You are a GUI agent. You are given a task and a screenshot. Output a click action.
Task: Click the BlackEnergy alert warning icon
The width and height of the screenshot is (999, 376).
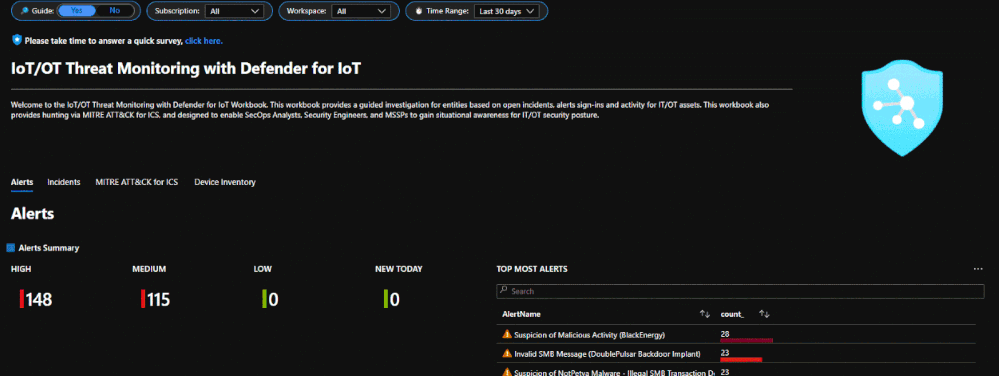pos(507,334)
